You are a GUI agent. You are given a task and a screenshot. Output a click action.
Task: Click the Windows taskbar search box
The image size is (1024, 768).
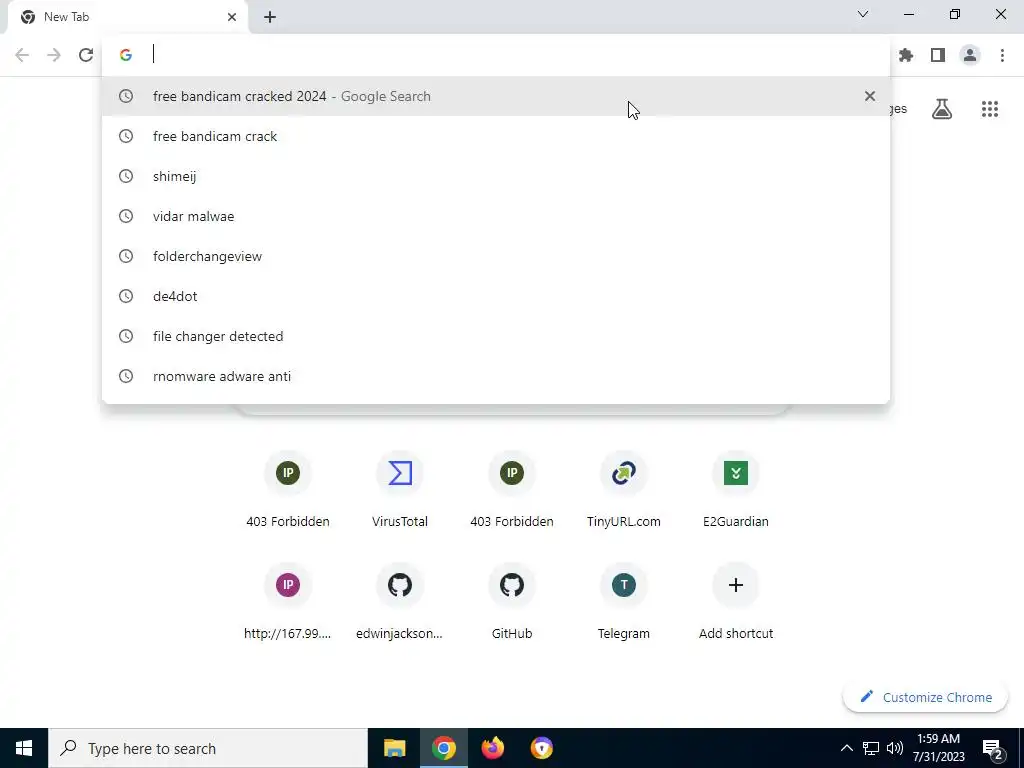tap(208, 748)
